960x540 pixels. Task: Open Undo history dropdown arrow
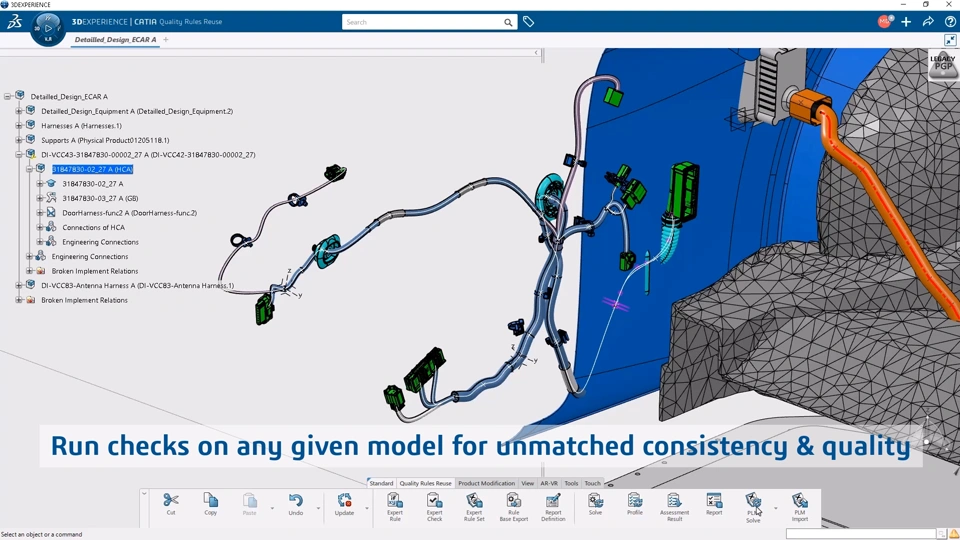pyautogui.click(x=318, y=508)
